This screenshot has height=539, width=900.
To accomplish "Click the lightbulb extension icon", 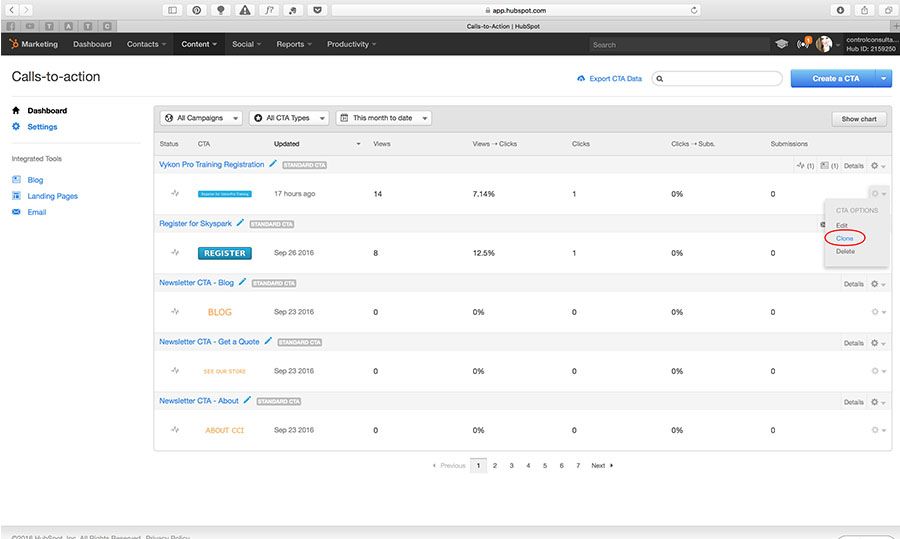I will pyautogui.click(x=220, y=10).
